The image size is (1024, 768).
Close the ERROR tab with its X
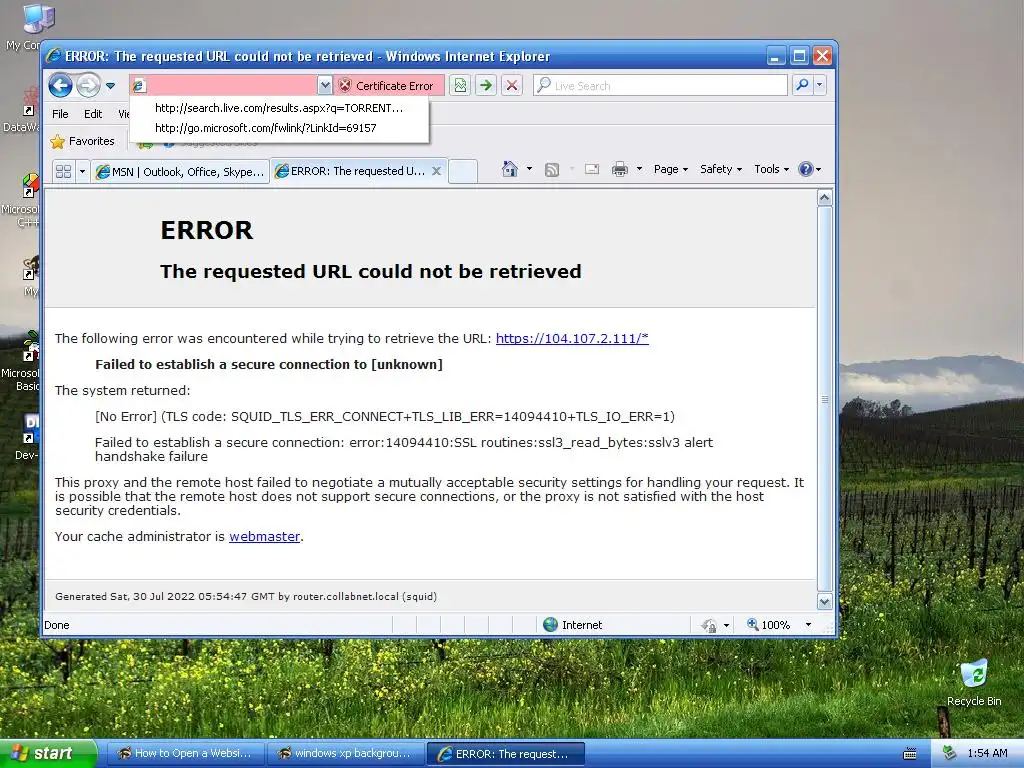437,171
